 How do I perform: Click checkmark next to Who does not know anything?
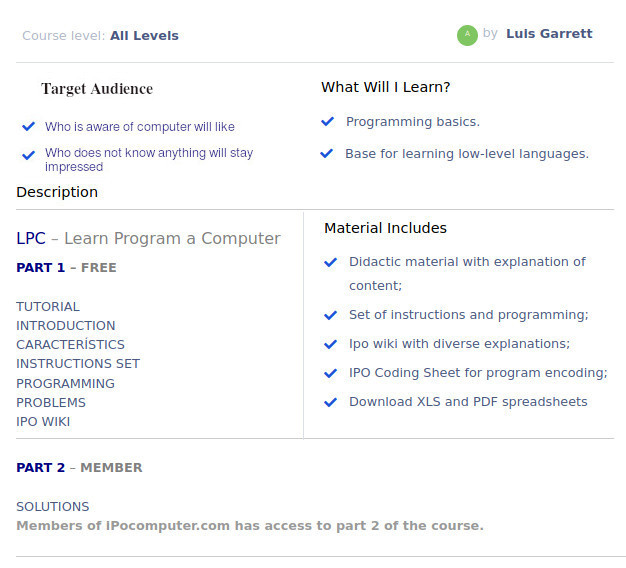tap(28, 155)
